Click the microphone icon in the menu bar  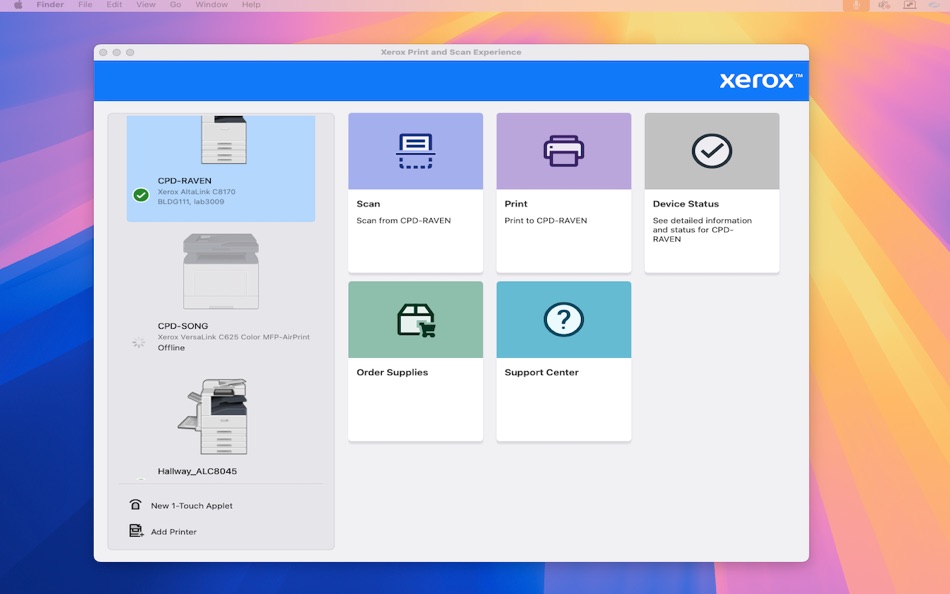pyautogui.click(x=856, y=5)
